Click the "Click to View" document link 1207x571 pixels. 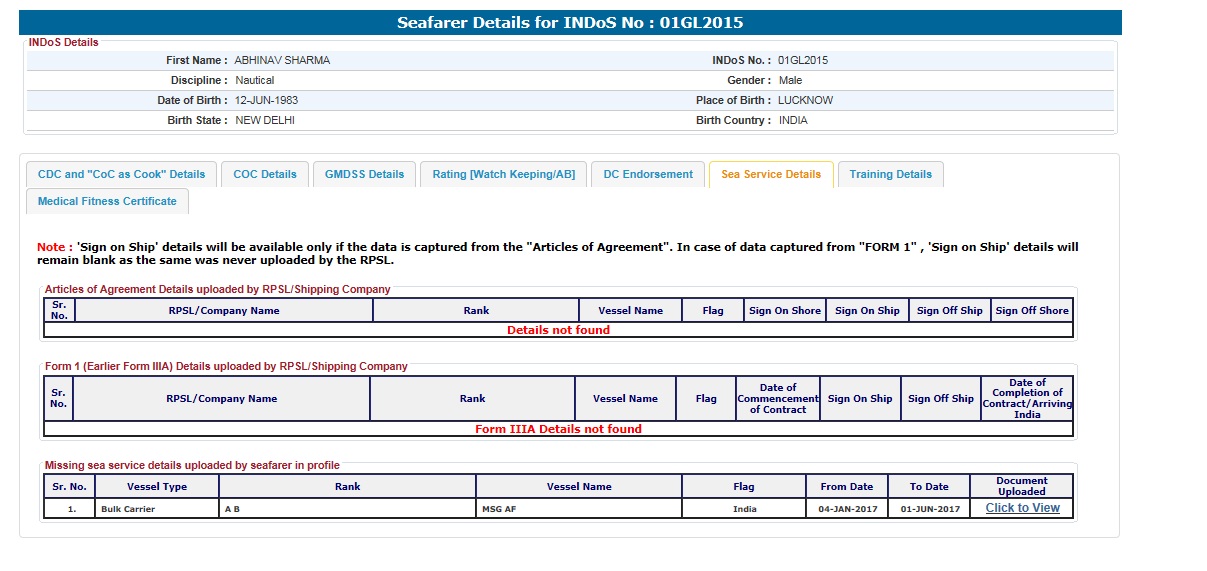(1022, 508)
